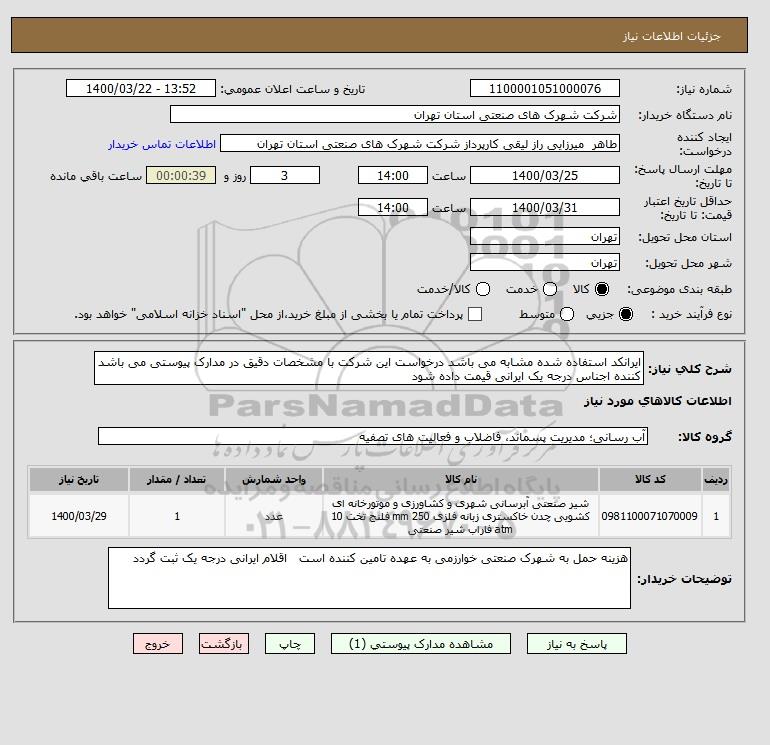Click the تعداد / مقدار column header

[x=177, y=479]
